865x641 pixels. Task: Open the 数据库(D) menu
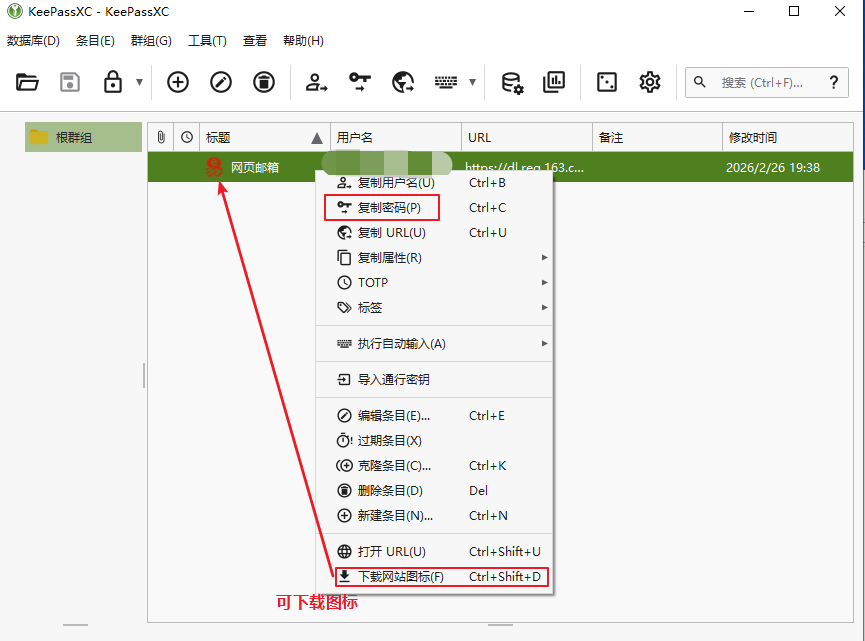pyautogui.click(x=34, y=41)
